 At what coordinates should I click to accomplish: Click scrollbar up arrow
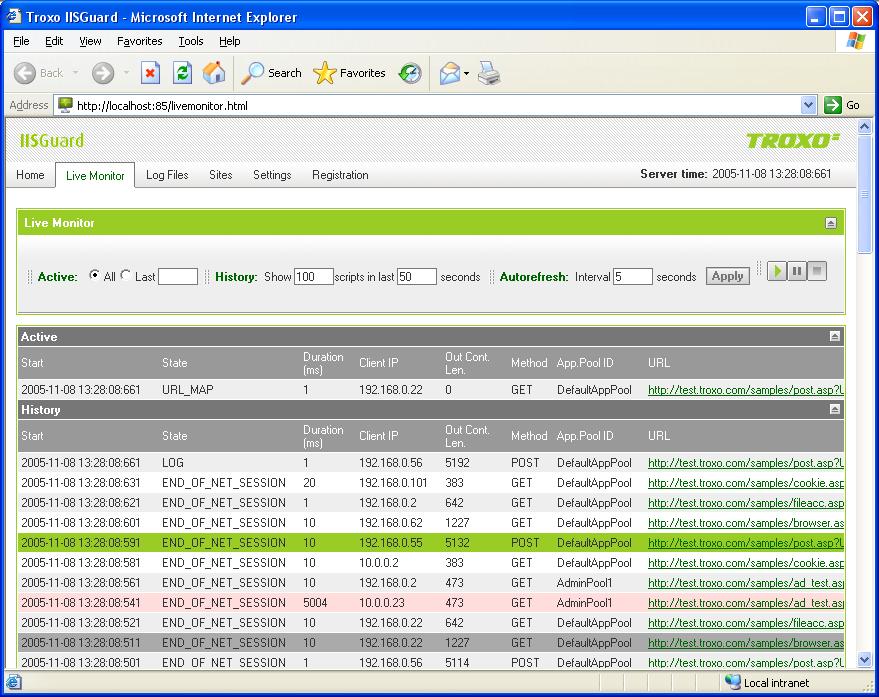(x=864, y=126)
